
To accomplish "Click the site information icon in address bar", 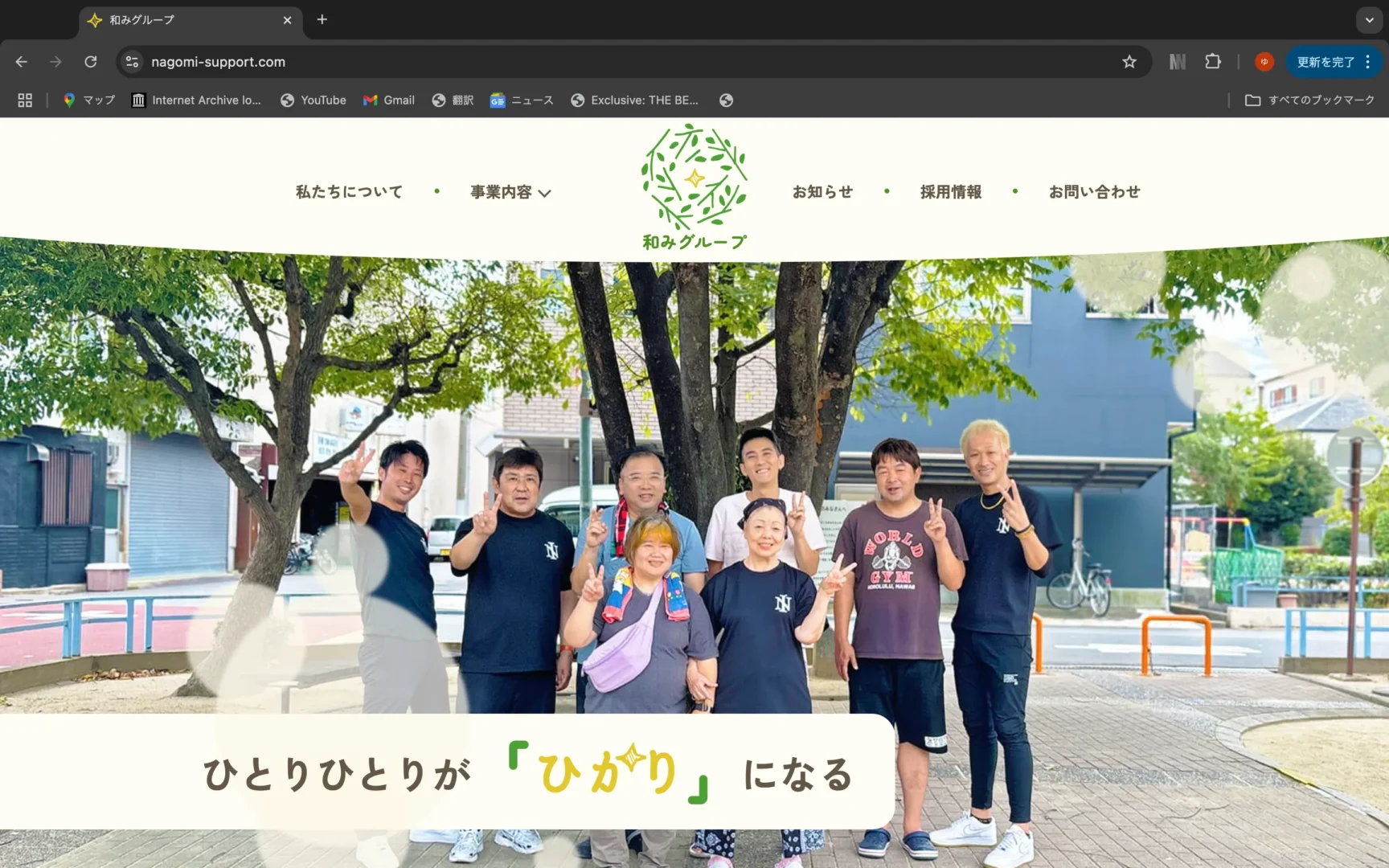I will pyautogui.click(x=133, y=62).
